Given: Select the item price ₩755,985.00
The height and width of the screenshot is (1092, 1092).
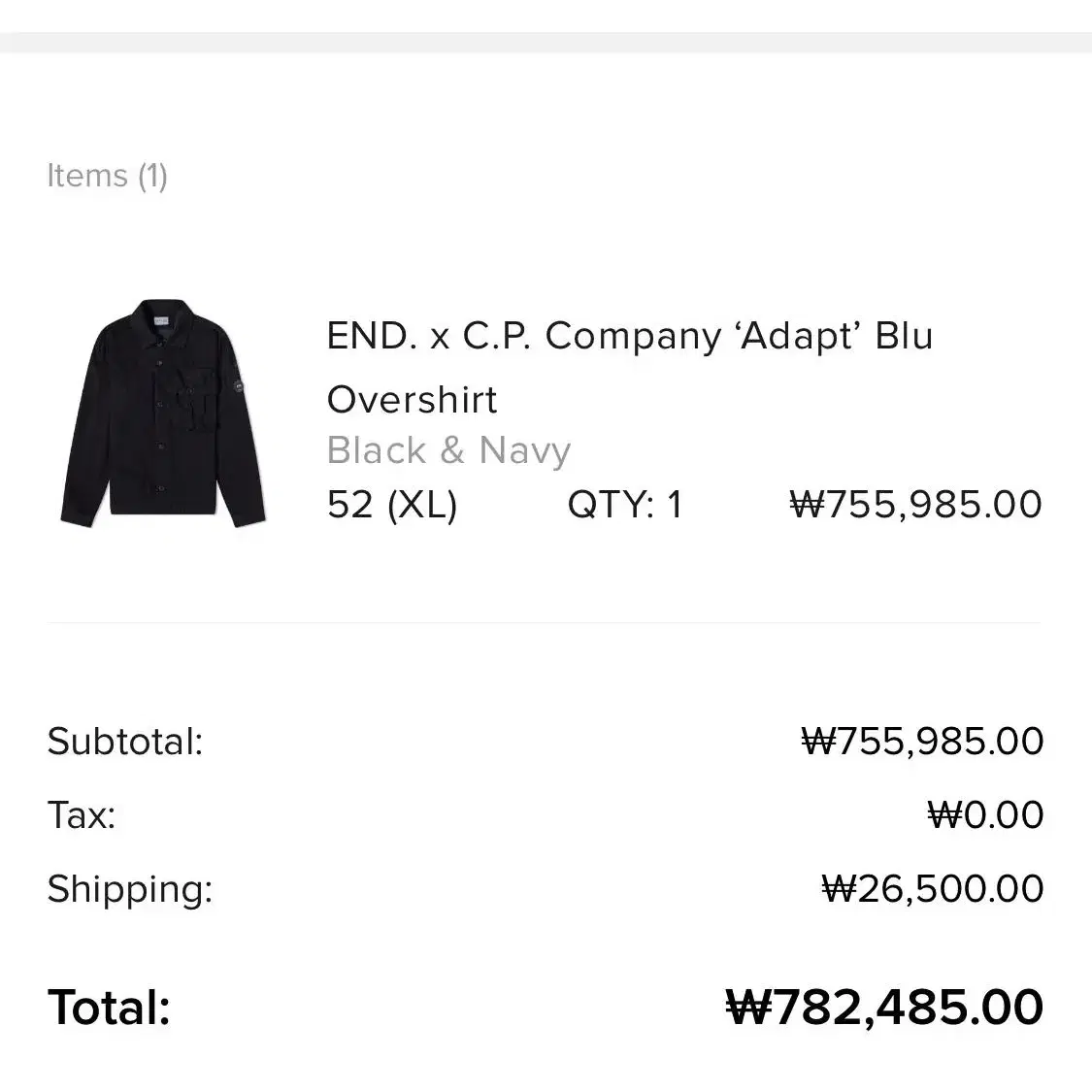Looking at the screenshot, I should [x=915, y=504].
